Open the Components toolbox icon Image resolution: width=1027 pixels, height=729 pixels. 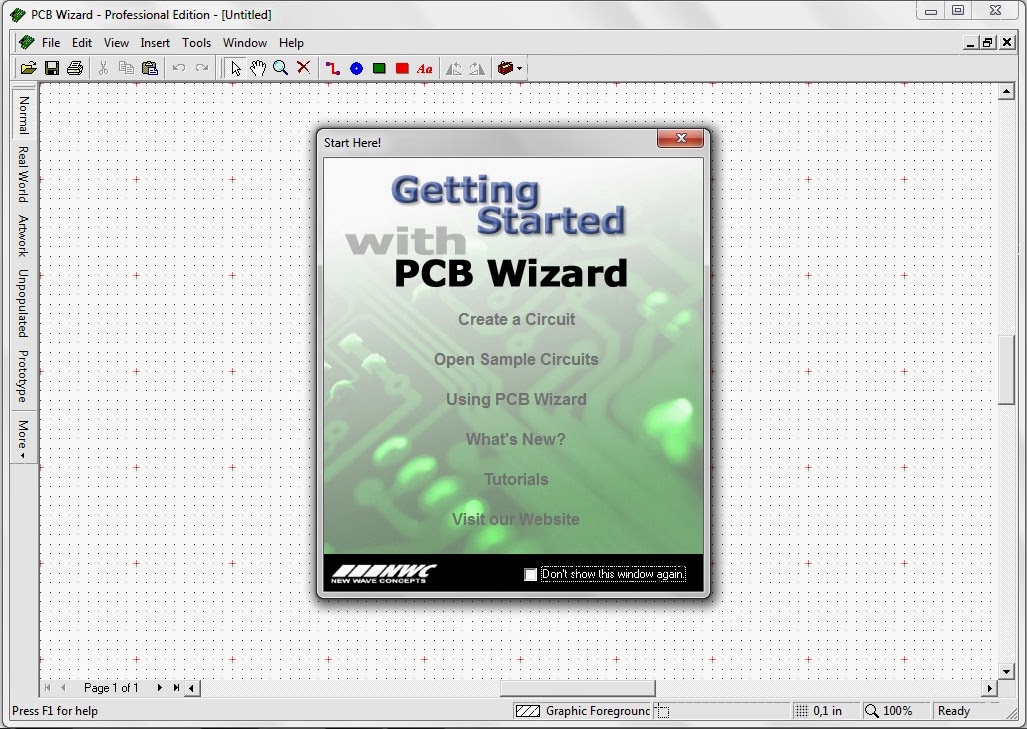click(x=504, y=67)
